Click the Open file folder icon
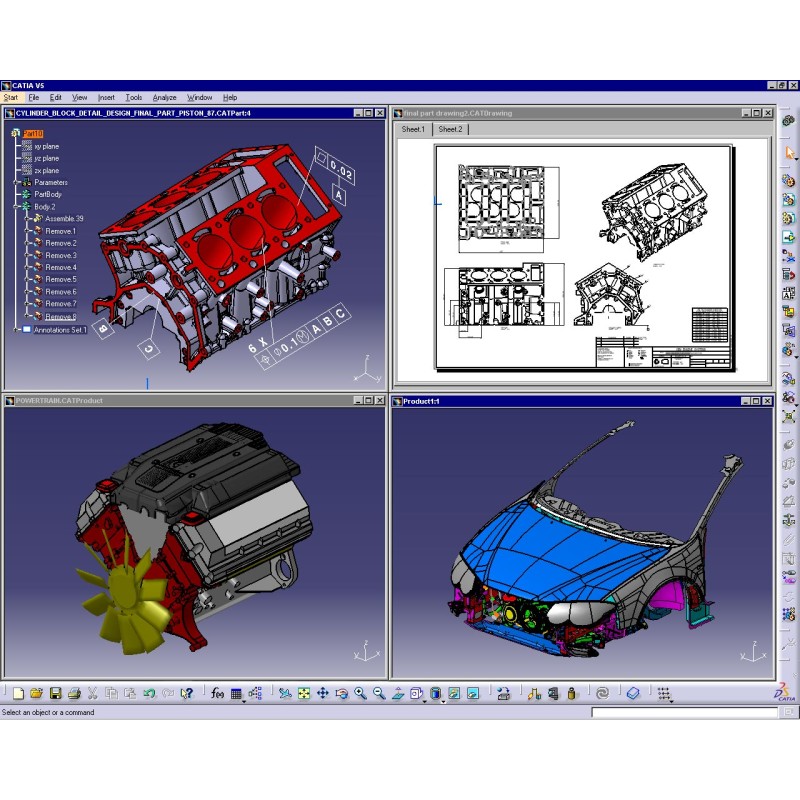Screen dimensions: 800x800 coord(36,693)
